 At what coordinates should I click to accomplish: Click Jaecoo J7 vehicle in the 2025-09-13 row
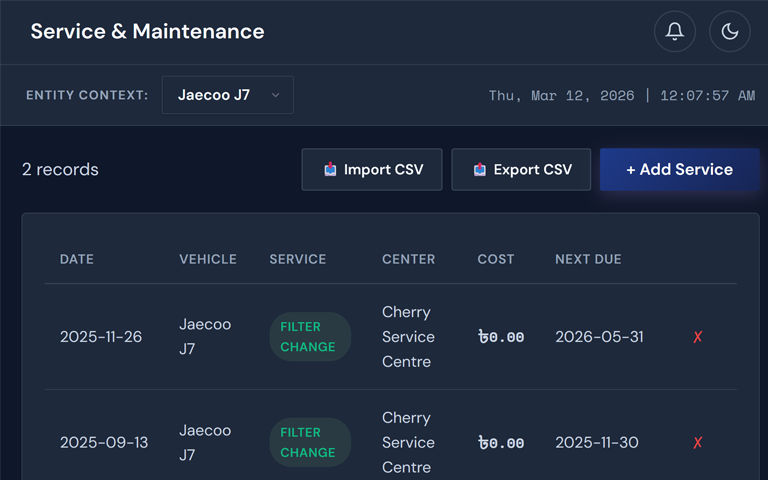click(x=205, y=443)
